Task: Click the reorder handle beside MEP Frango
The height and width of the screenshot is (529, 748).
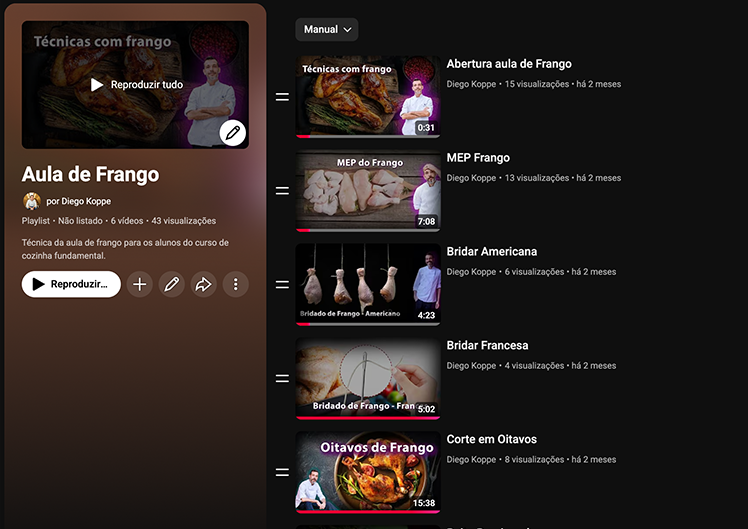Action: pos(282,191)
